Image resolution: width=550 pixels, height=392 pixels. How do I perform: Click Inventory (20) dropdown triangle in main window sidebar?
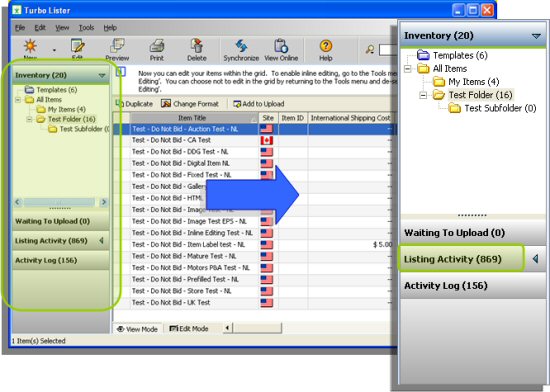tap(102, 75)
